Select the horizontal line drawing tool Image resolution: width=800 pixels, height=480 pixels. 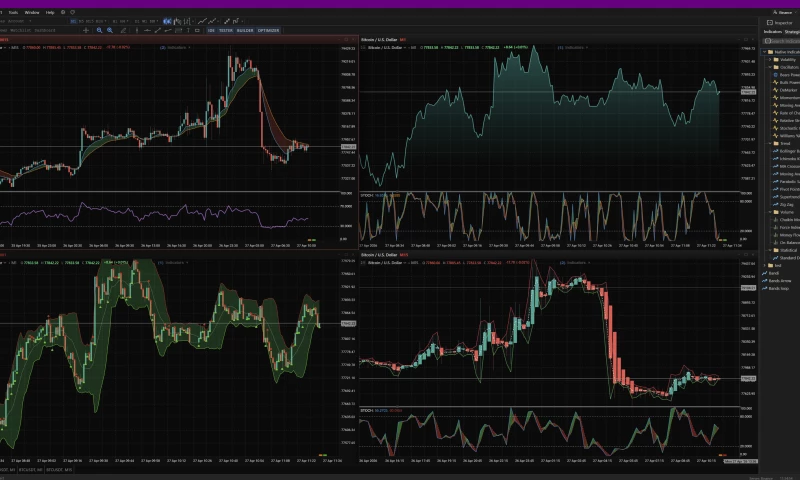(x=147, y=31)
